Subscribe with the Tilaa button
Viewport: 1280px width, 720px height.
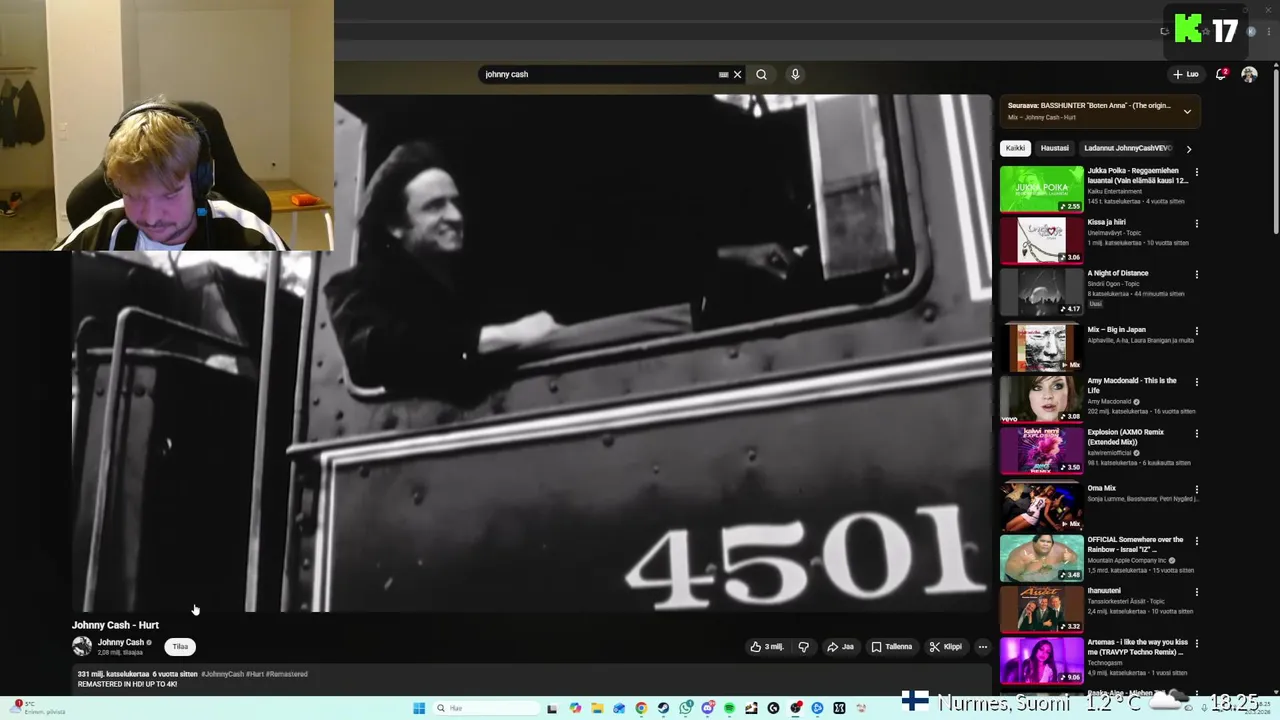coord(180,646)
